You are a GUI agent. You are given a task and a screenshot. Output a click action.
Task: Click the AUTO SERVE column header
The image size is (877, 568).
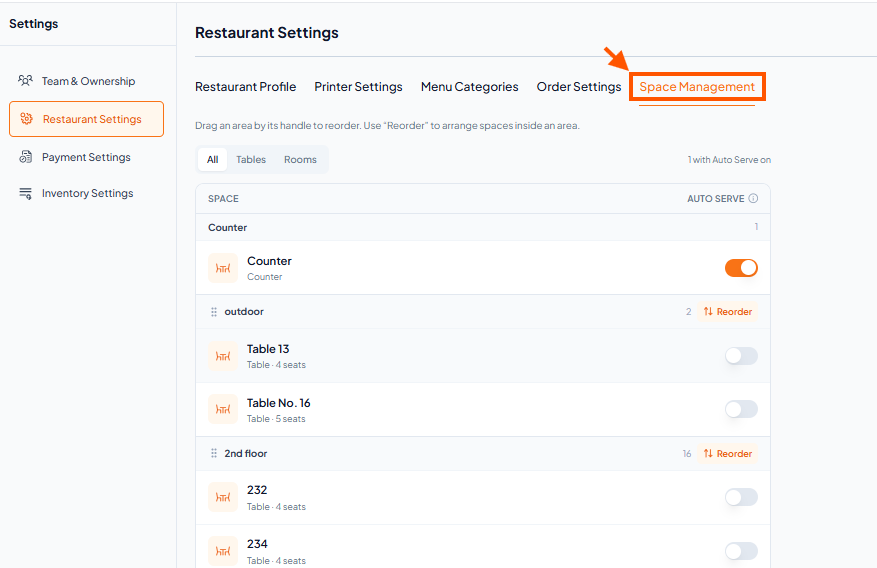(x=715, y=198)
